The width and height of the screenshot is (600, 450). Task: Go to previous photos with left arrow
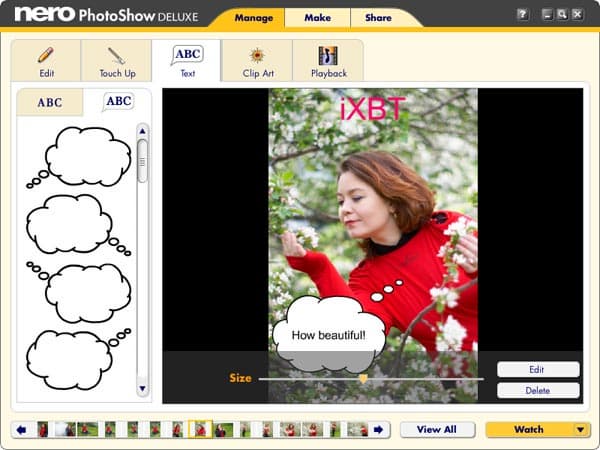[21, 430]
